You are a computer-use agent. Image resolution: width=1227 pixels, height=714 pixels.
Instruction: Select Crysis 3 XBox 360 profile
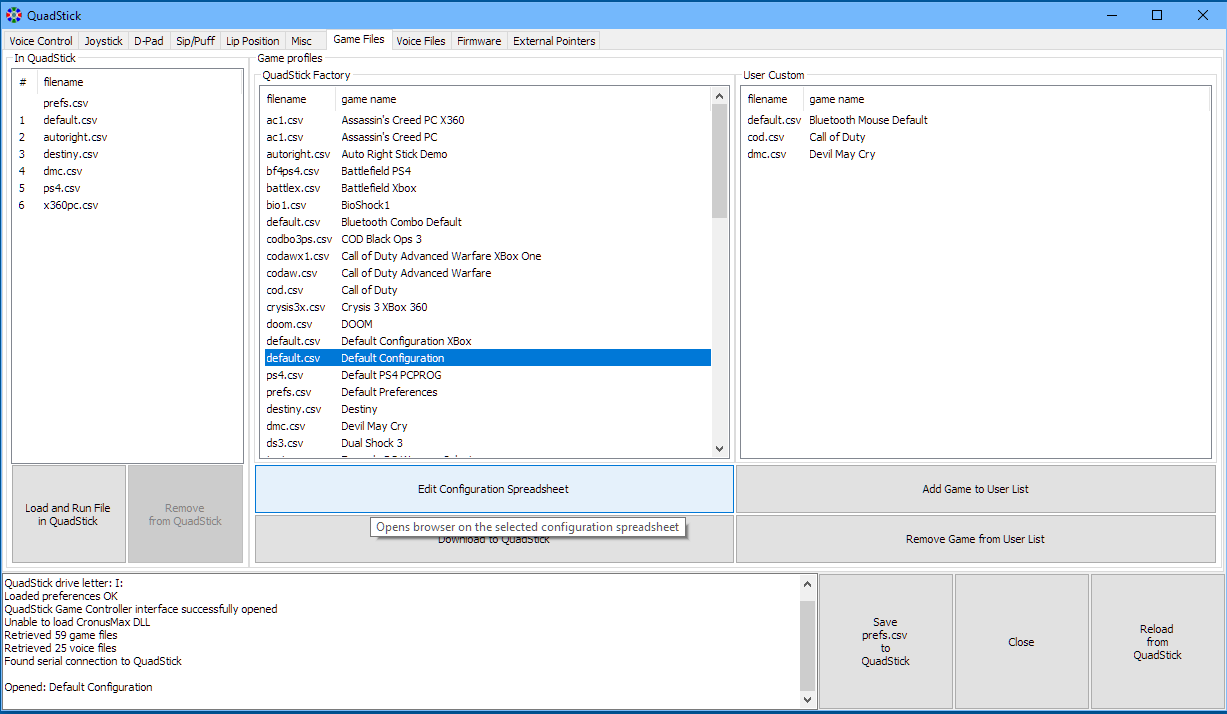click(x=487, y=307)
